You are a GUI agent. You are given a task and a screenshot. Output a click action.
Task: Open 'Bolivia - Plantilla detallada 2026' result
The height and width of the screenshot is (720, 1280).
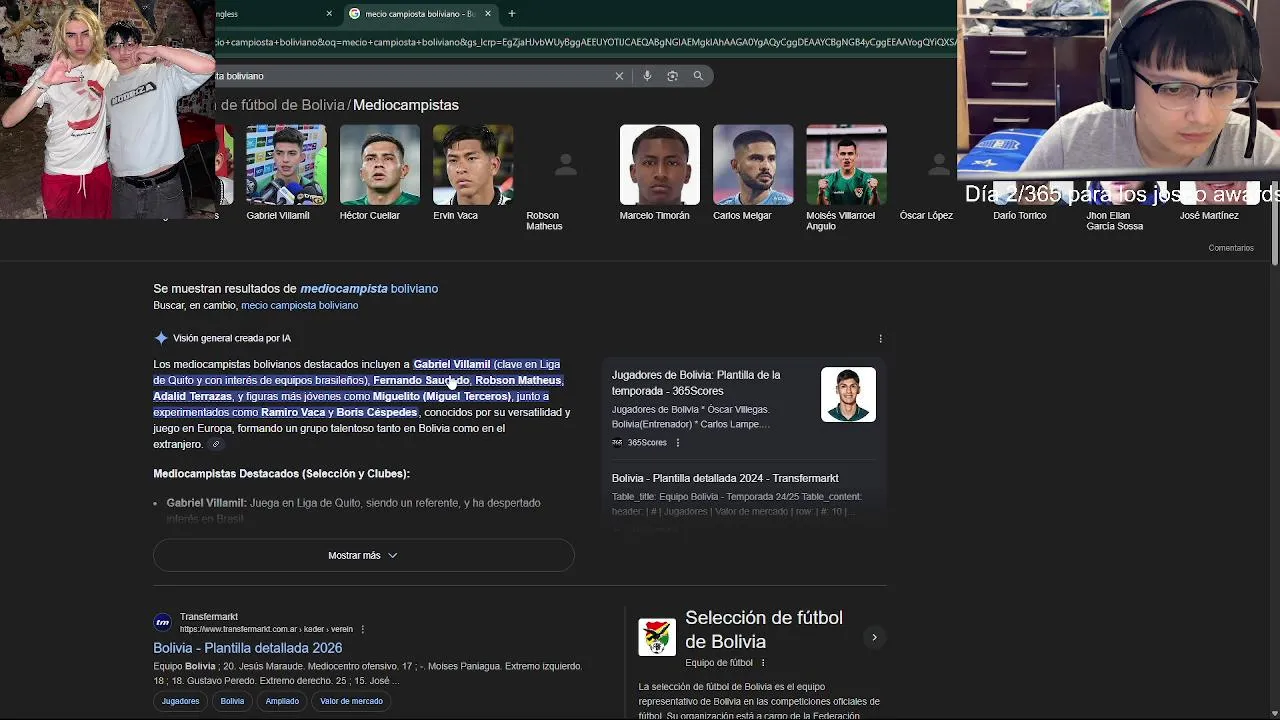point(248,648)
